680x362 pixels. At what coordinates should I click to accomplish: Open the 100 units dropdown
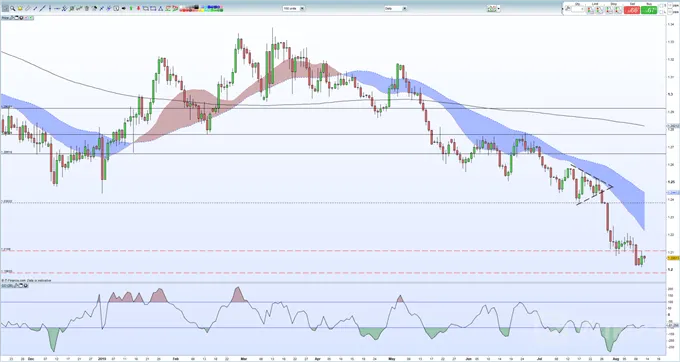(294, 8)
